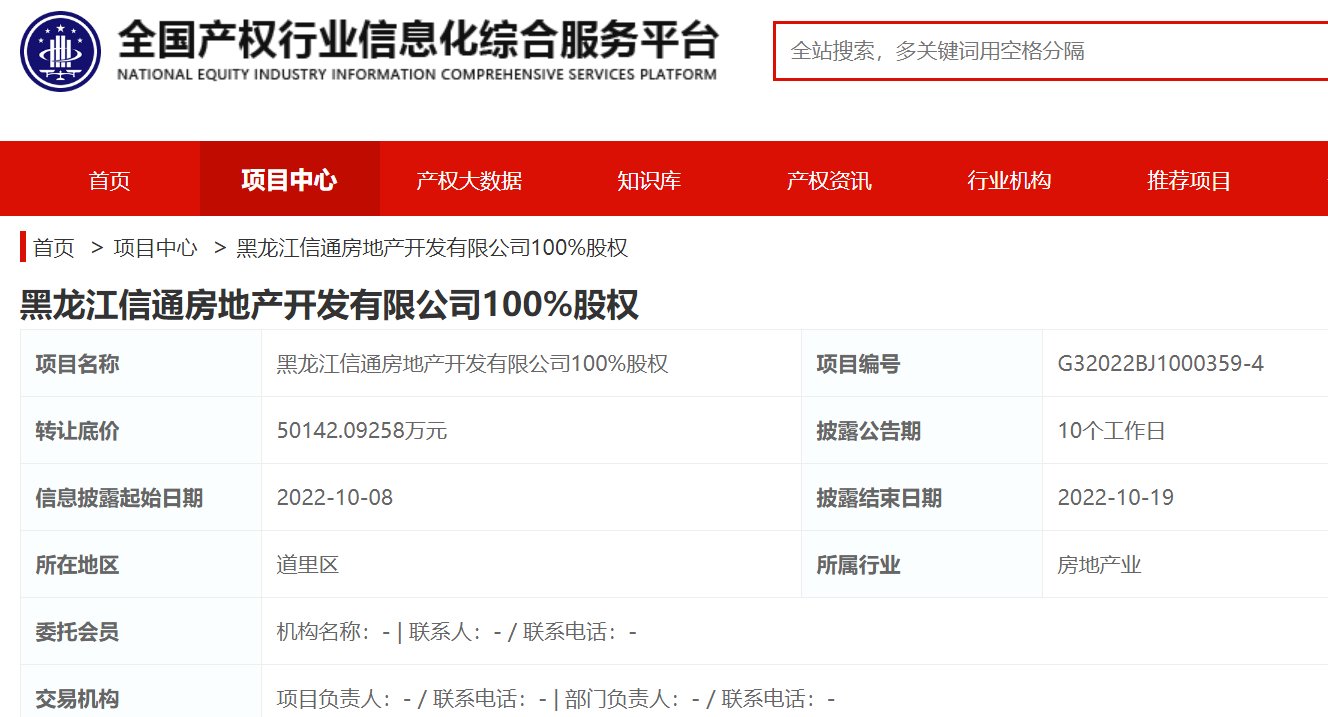Screen dimensions: 1328x717
Task: Click the 首页 breadcrumb link
Action: tap(54, 248)
